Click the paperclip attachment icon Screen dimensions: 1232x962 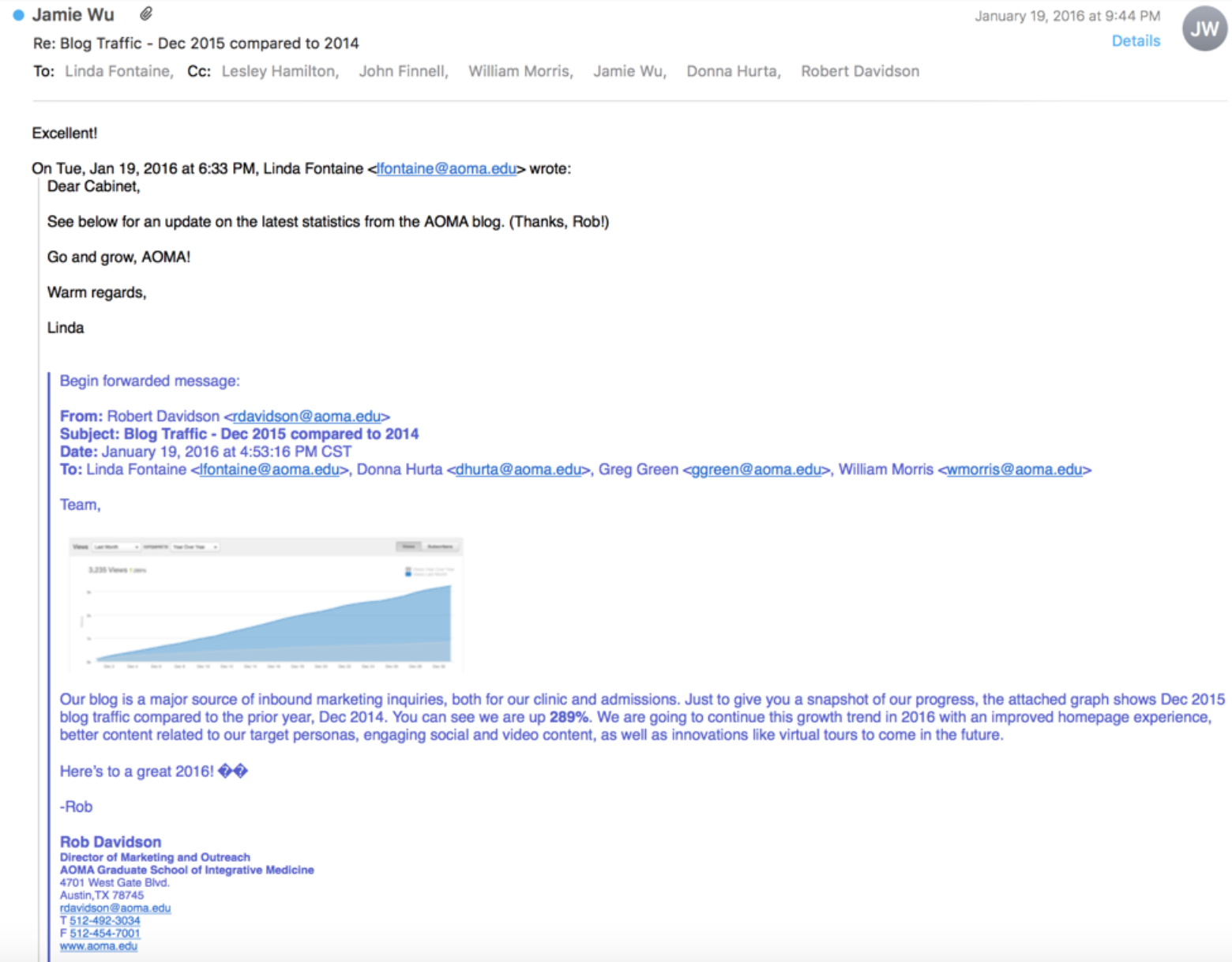tap(146, 14)
